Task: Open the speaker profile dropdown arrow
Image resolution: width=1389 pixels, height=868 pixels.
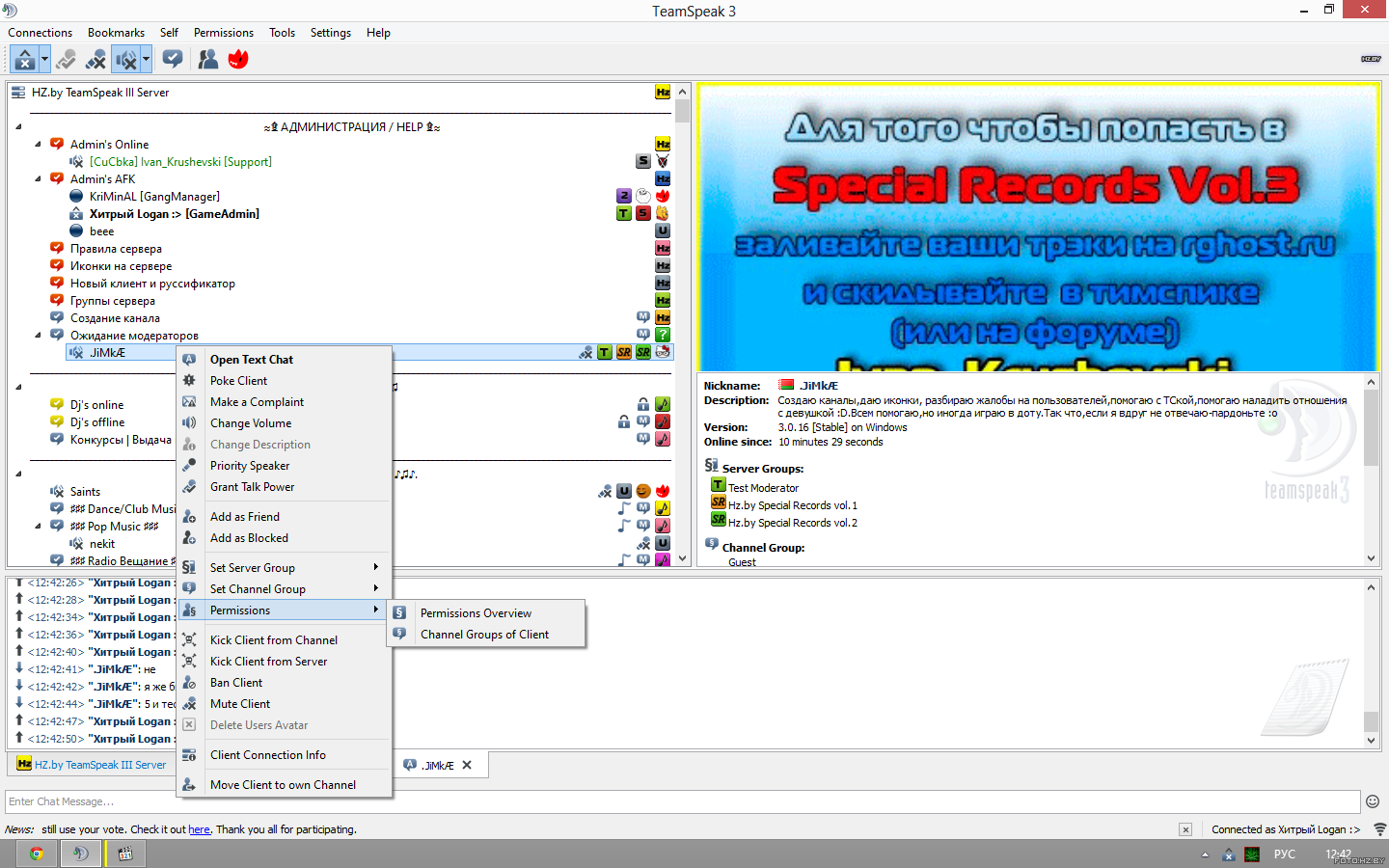Action: (x=146, y=60)
